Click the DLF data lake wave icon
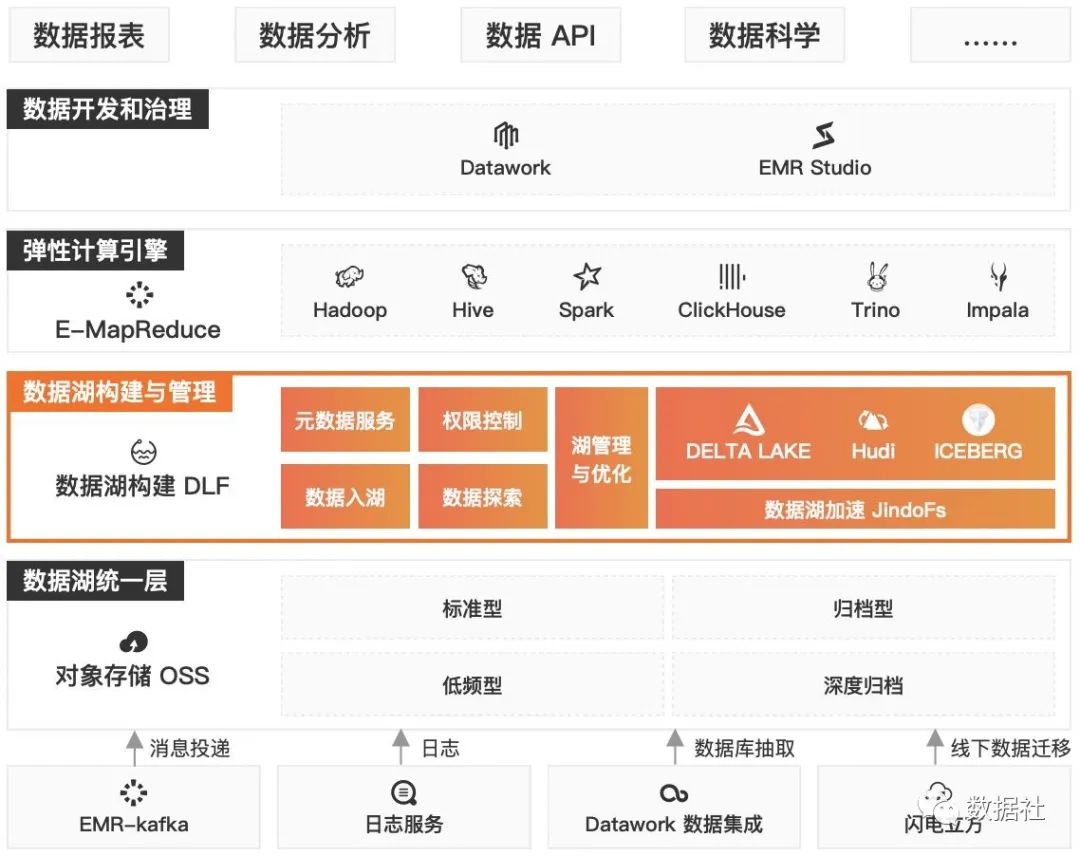The width and height of the screenshot is (1080, 856). click(143, 452)
